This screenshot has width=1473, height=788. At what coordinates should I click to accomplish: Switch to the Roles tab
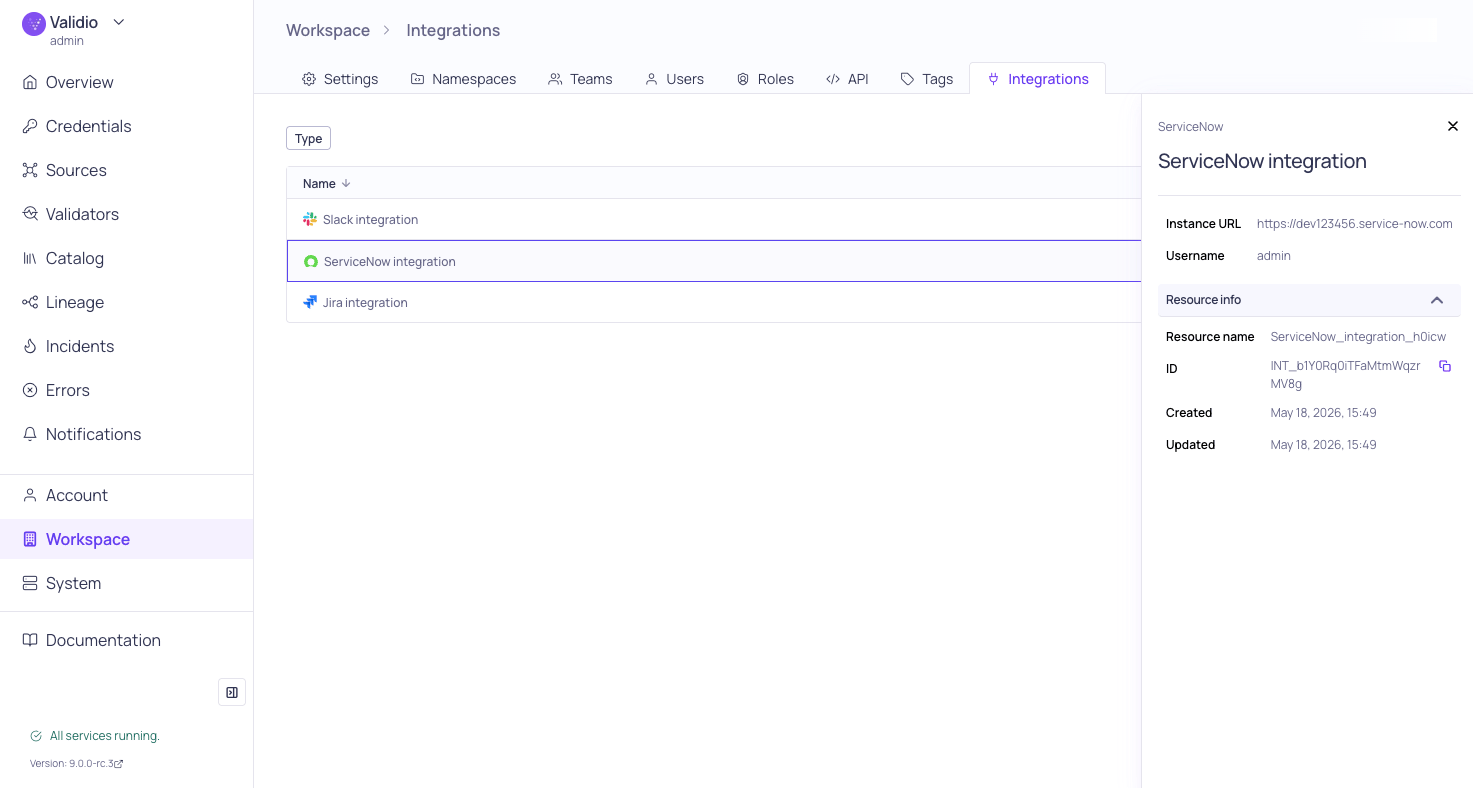tap(765, 79)
